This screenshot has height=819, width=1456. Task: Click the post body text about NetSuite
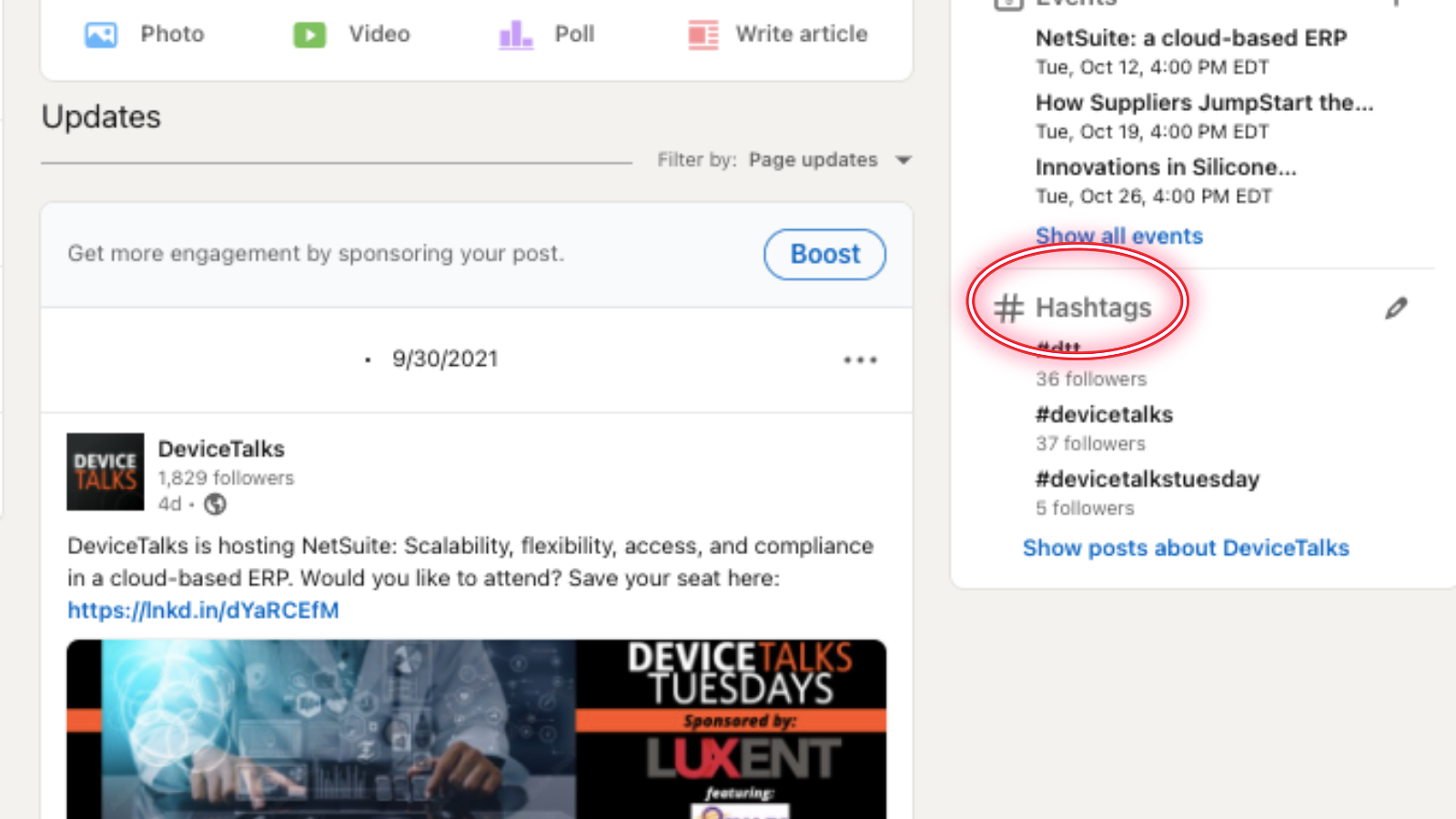pyautogui.click(x=470, y=562)
